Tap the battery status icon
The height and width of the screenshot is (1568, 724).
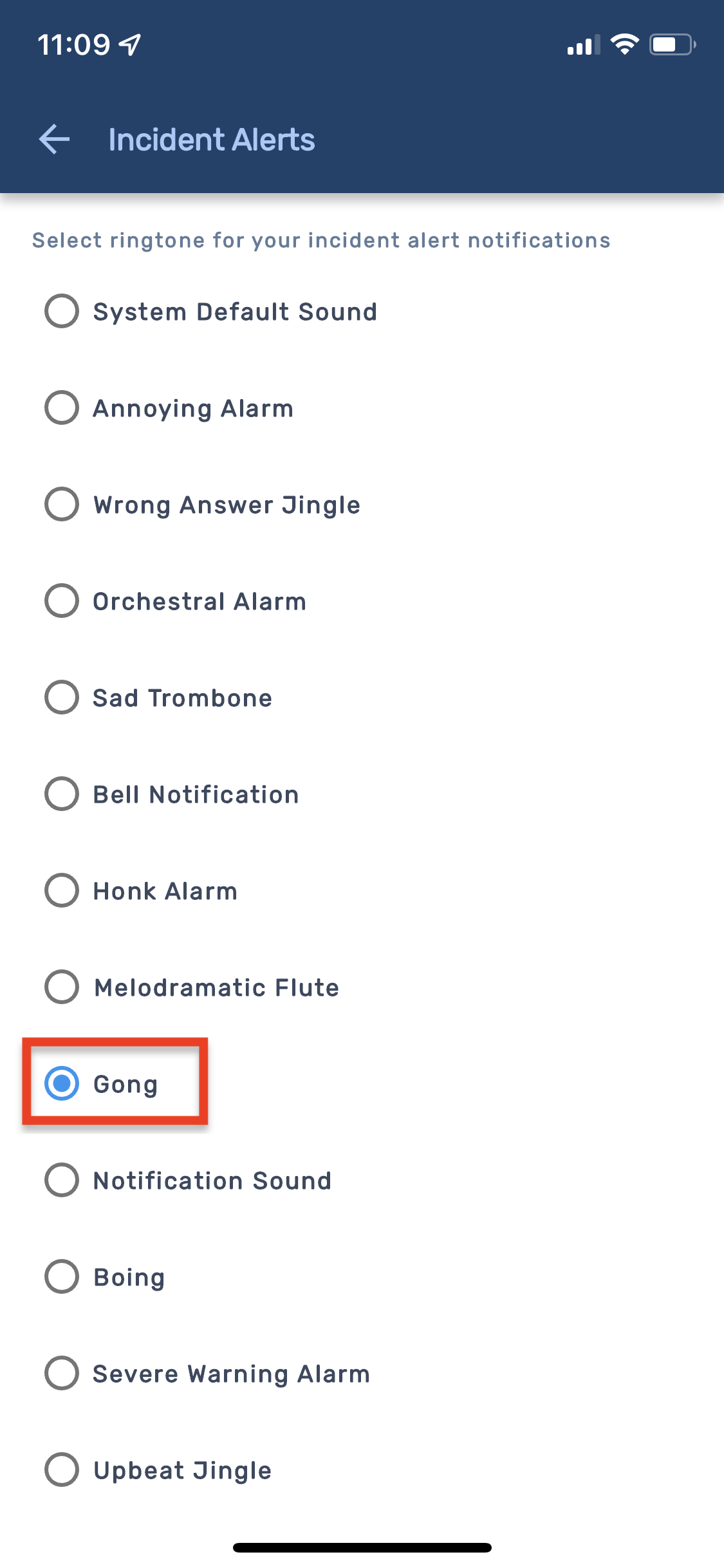[x=672, y=44]
